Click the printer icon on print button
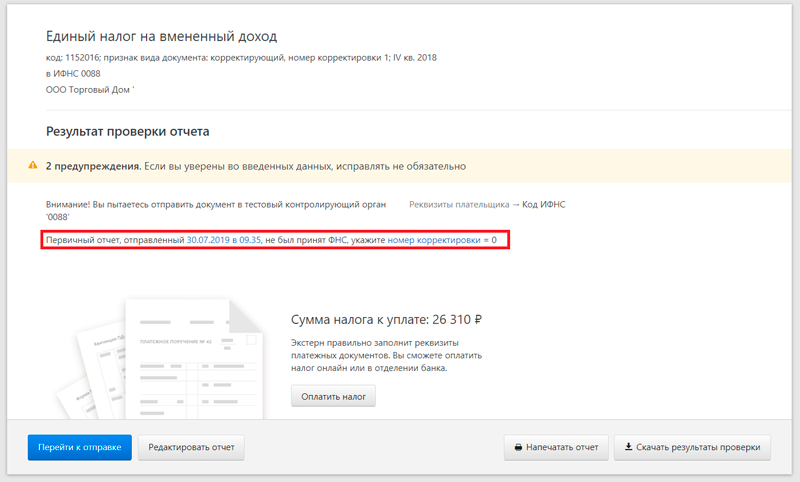Screen dimensions: 800x482 [x=518, y=447]
